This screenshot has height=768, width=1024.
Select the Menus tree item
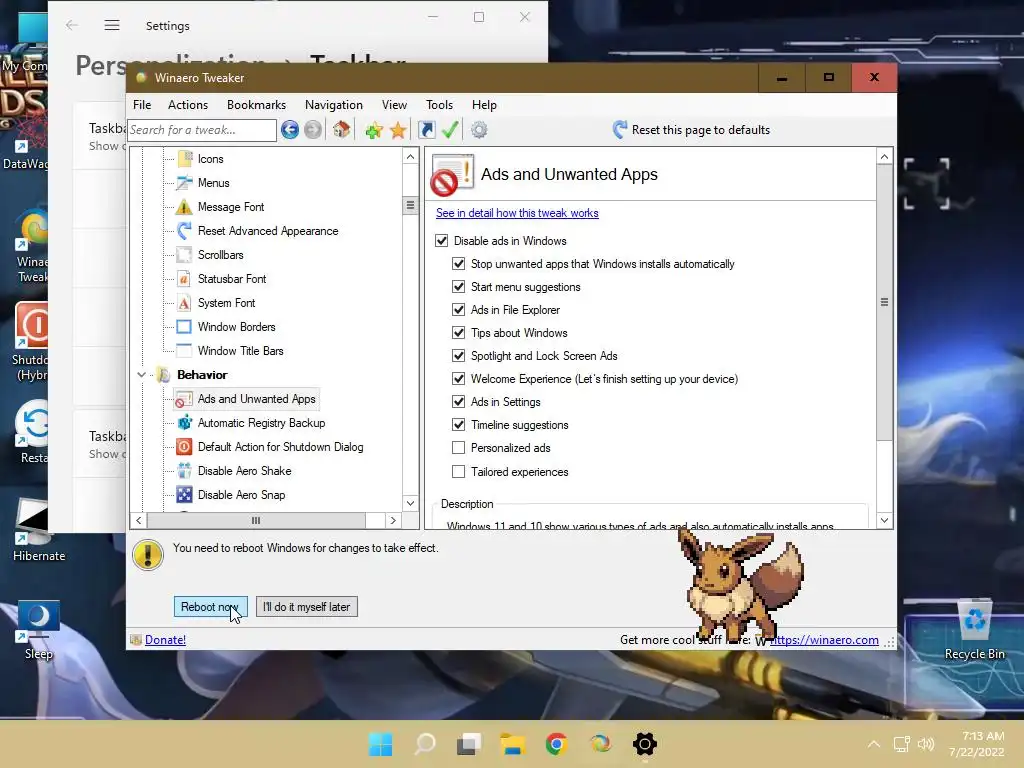[x=213, y=183]
